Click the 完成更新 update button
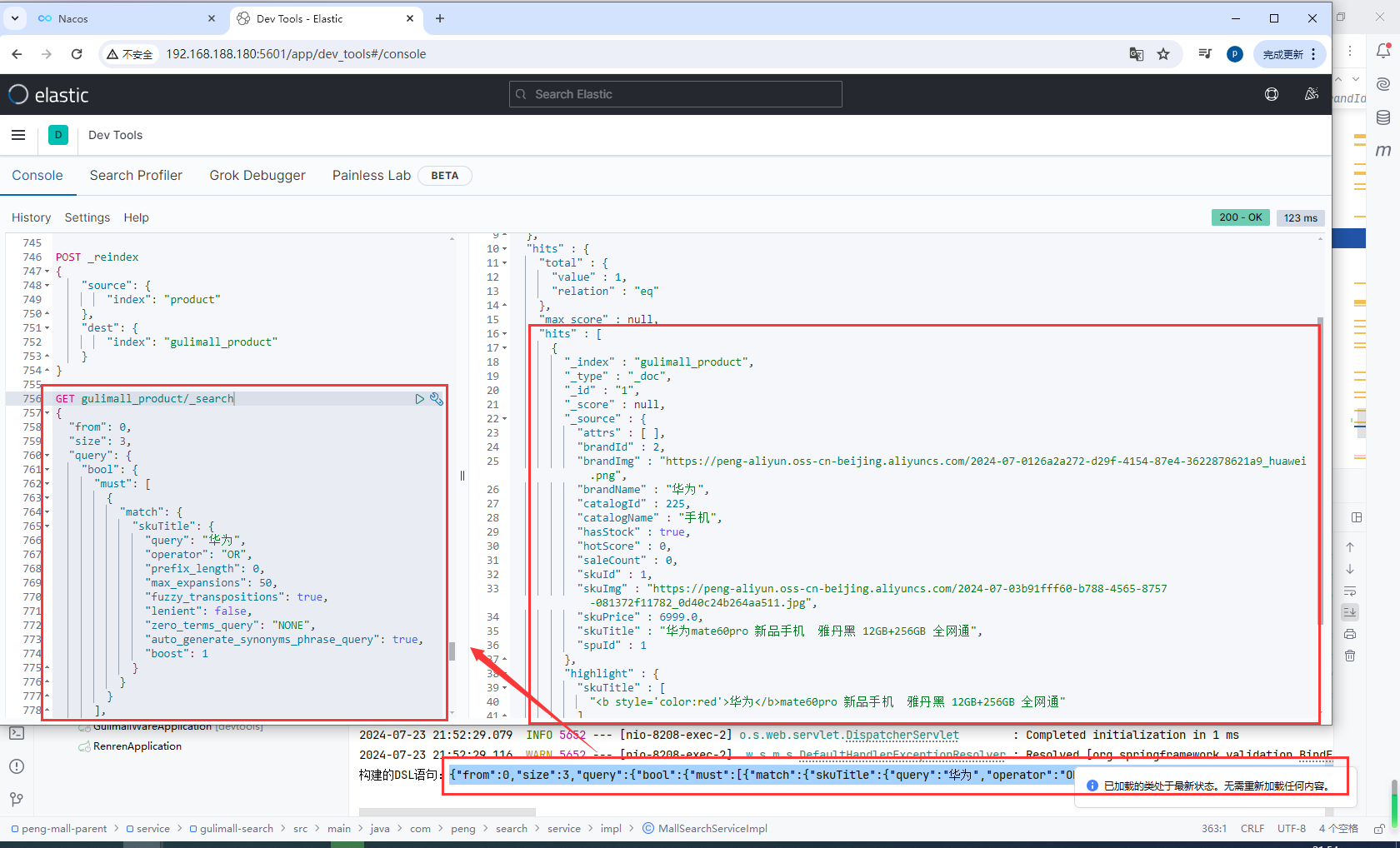 [1289, 54]
